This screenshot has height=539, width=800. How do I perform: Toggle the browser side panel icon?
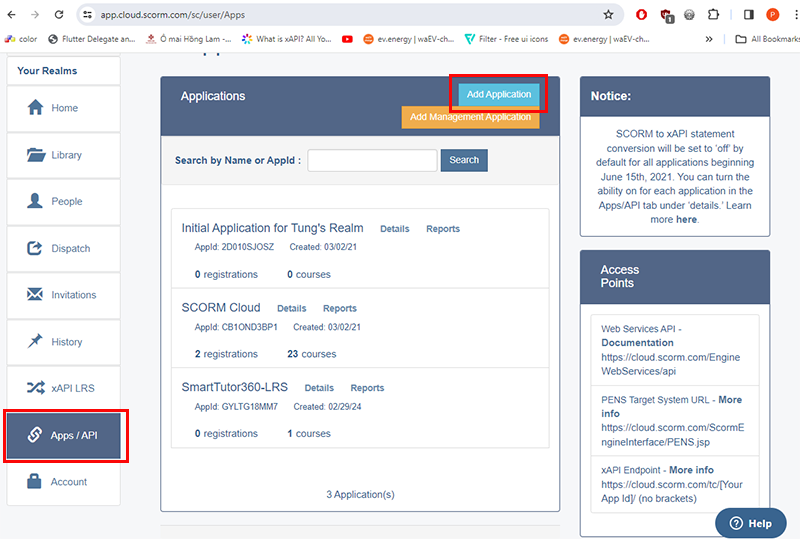click(748, 14)
